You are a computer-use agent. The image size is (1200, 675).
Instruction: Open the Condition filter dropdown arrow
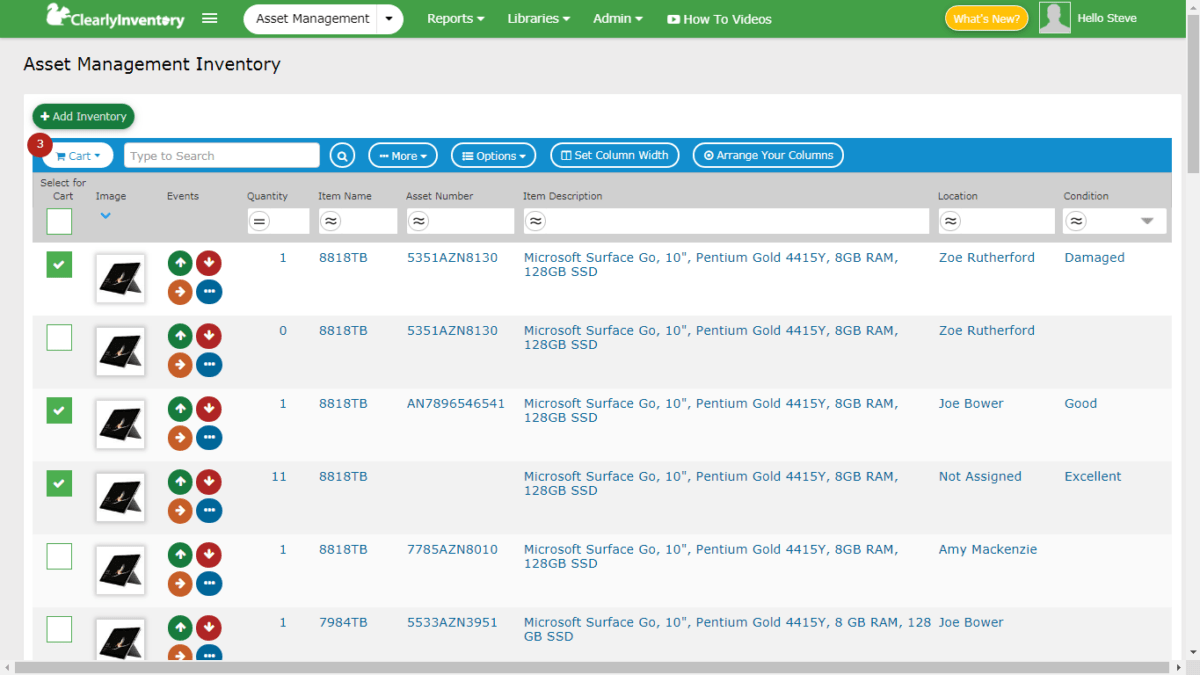(1147, 221)
